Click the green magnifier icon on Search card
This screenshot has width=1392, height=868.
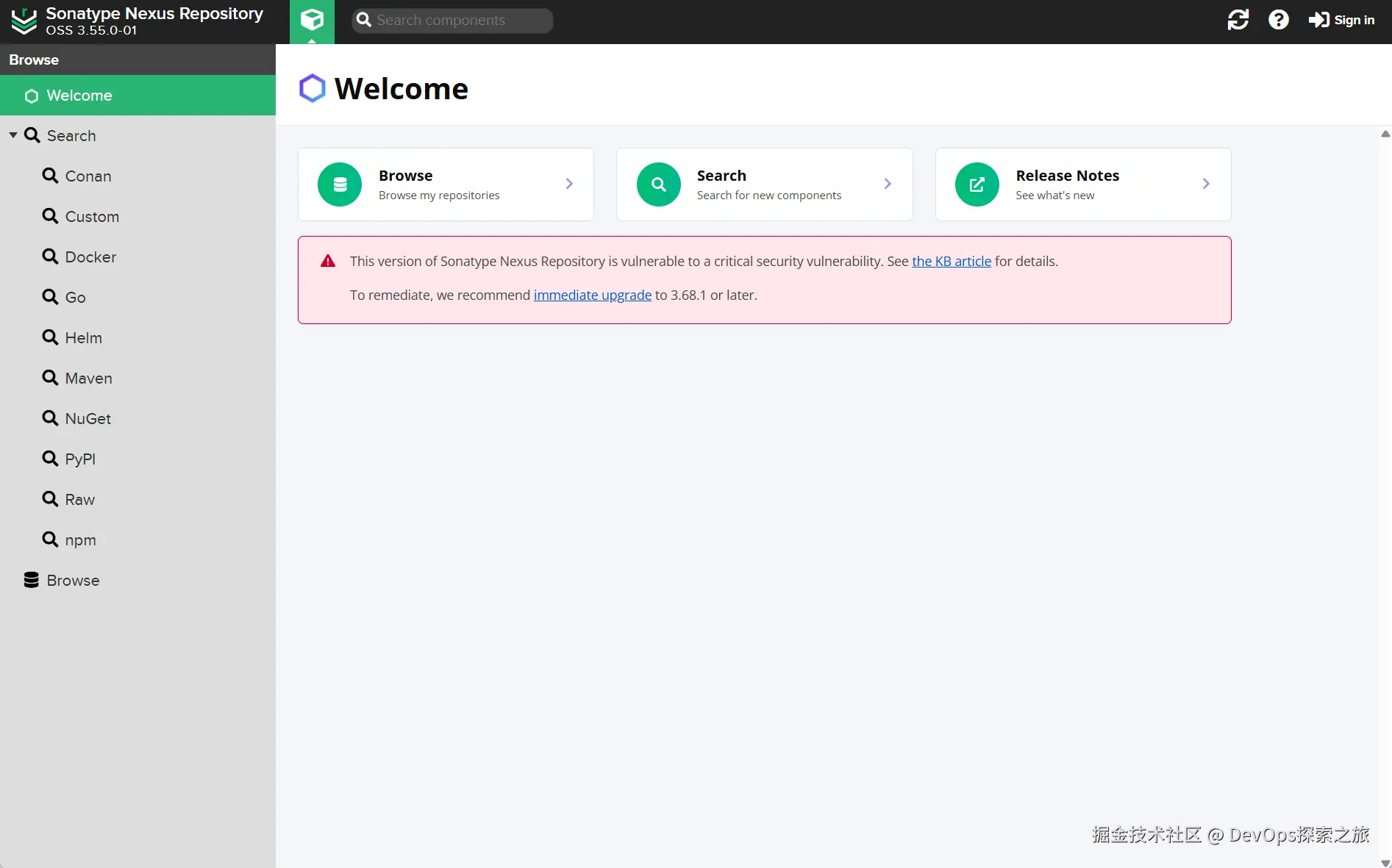(x=659, y=184)
